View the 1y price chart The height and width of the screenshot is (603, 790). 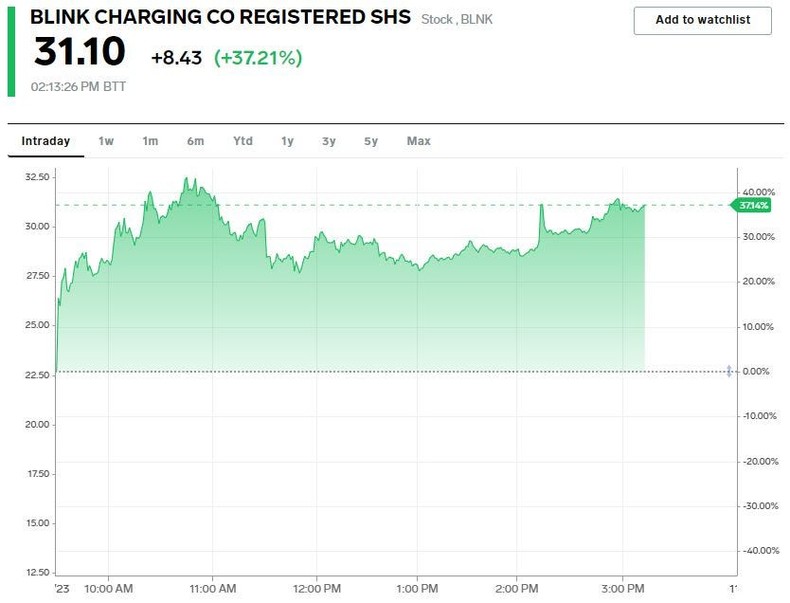287,141
